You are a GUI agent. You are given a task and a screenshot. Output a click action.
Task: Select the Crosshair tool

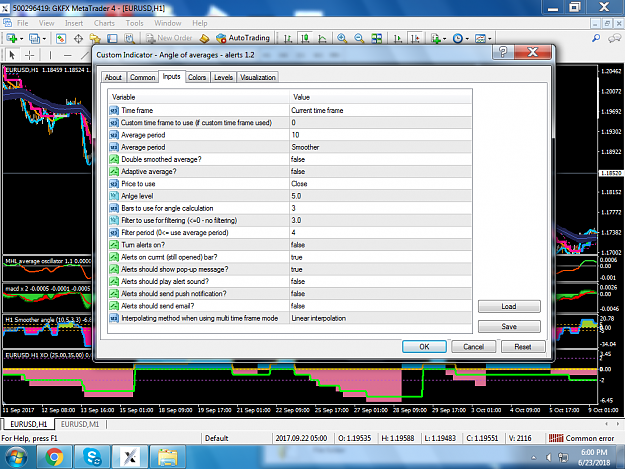pyautogui.click(x=29, y=55)
